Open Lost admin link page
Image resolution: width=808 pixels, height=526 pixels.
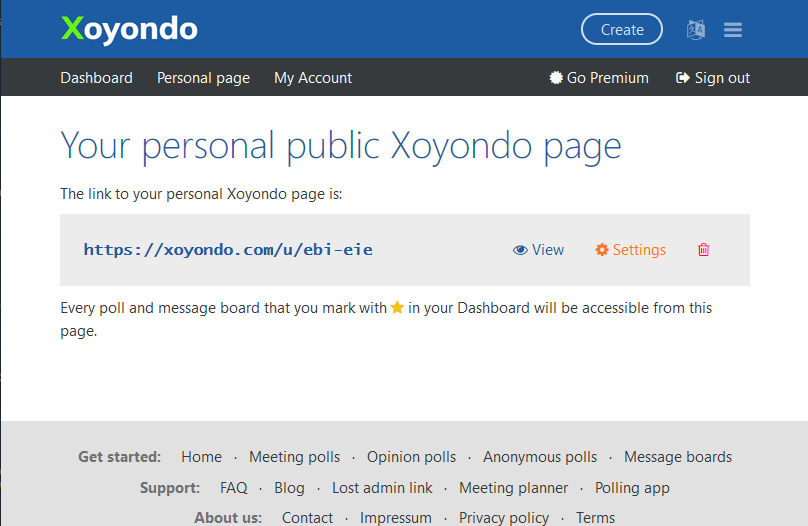[382, 488]
